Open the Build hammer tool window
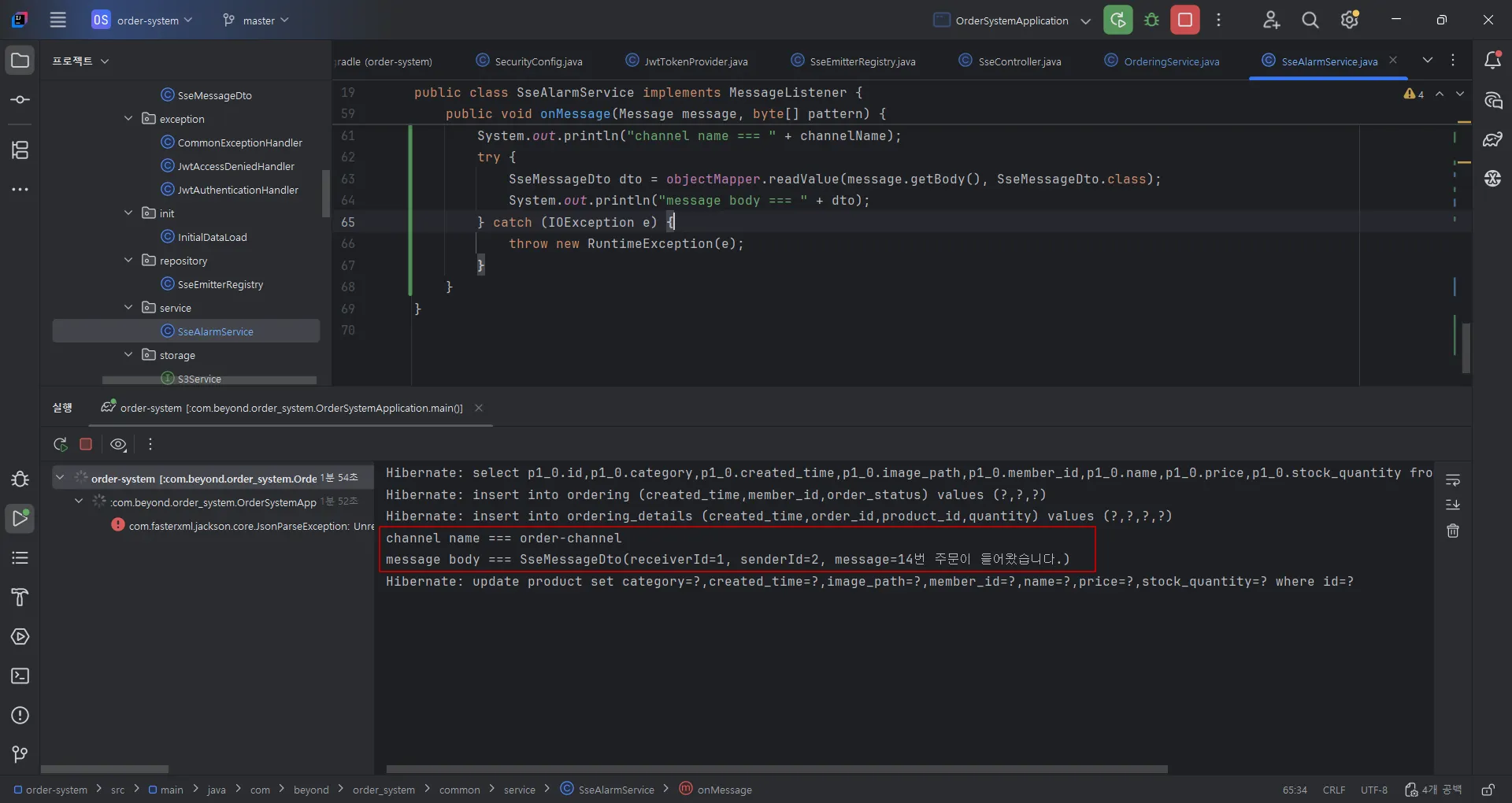 pyautogui.click(x=20, y=598)
